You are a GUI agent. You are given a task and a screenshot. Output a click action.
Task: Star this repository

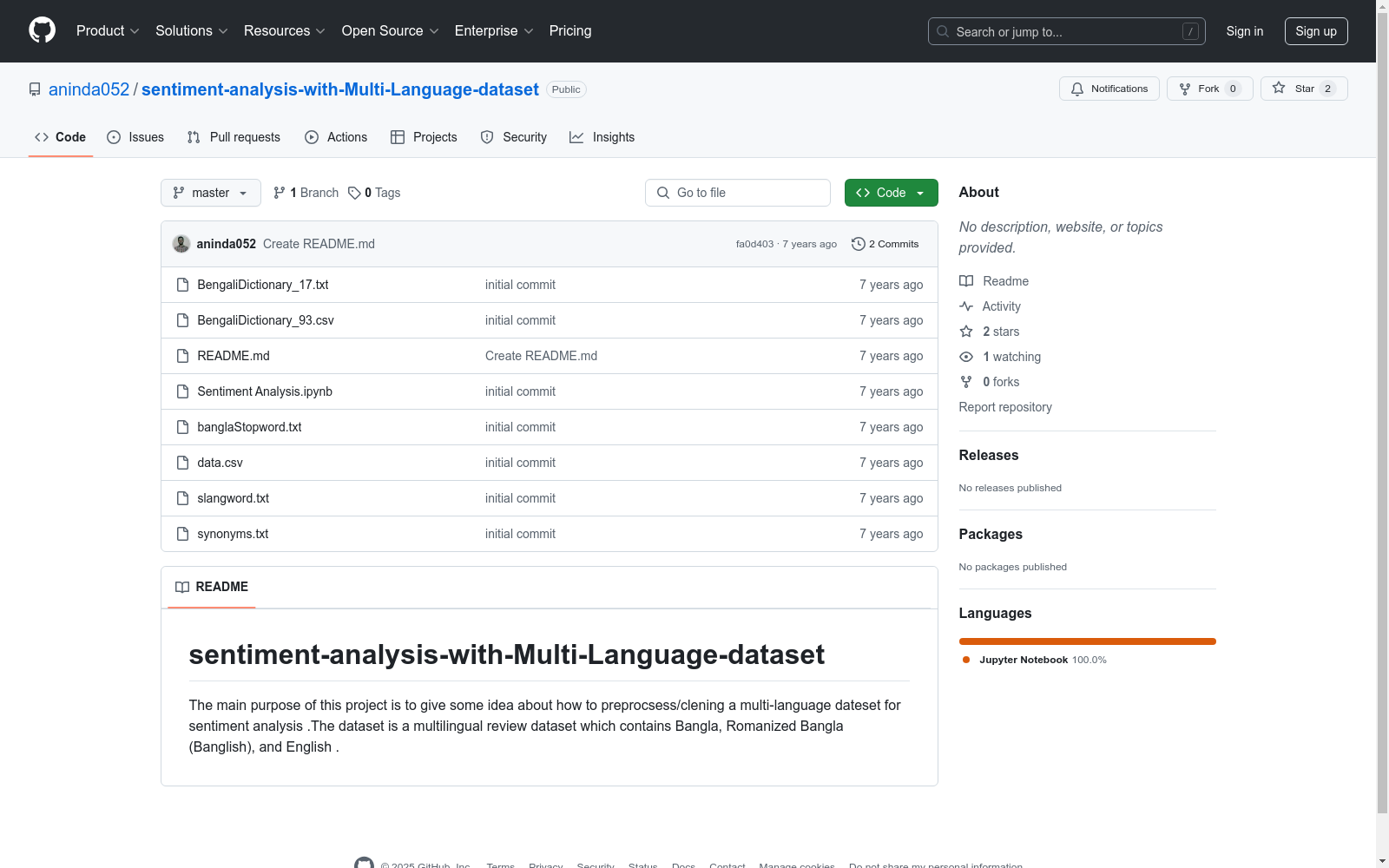pos(1304,89)
